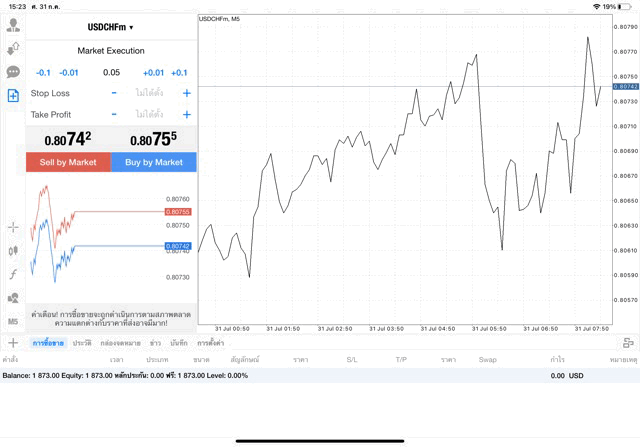This screenshot has width=640, height=447.
Task: Click the 0.05 volume field
Action: (x=111, y=73)
